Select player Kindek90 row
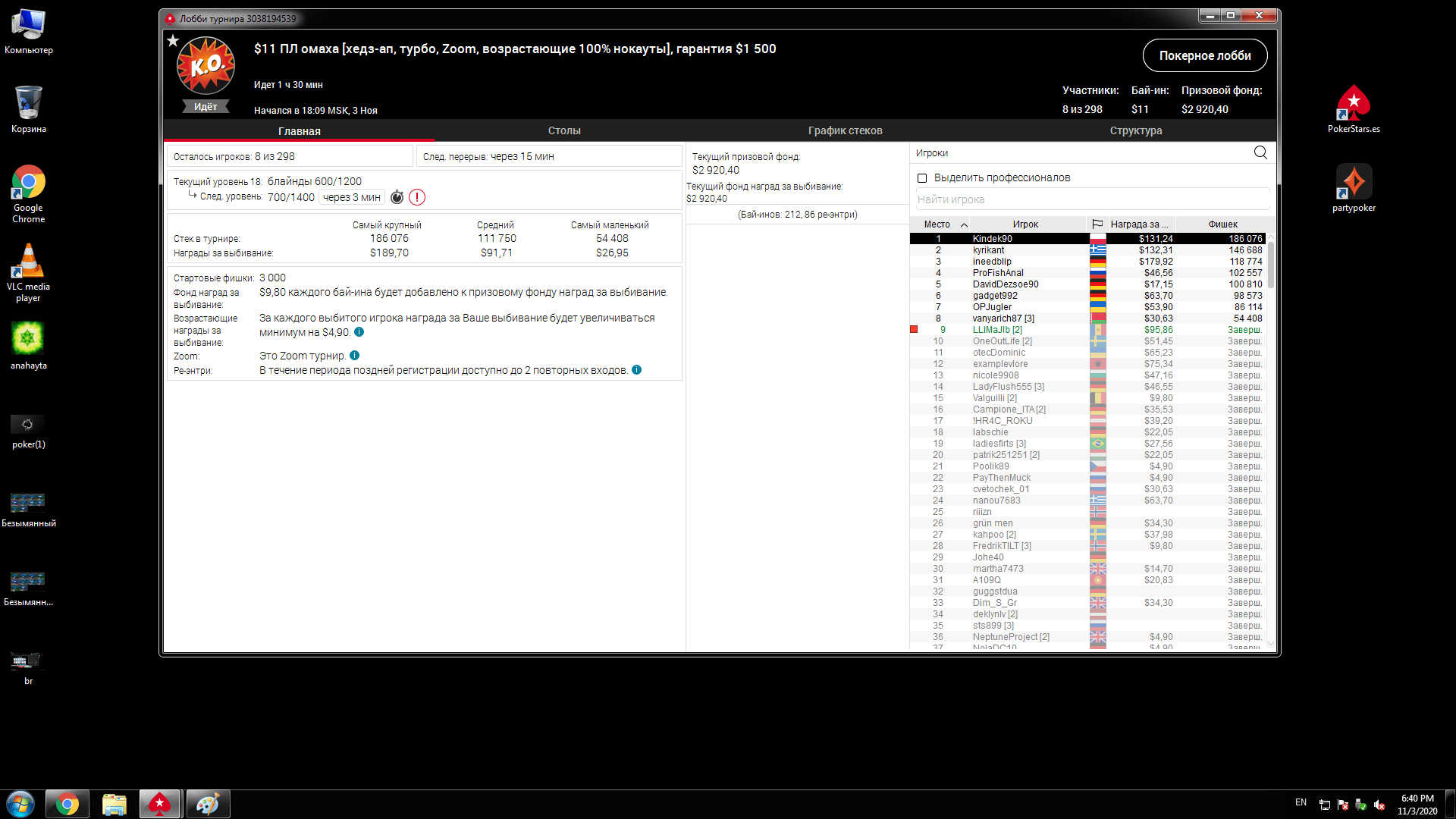Viewport: 1456px width, 819px height. 1088,239
